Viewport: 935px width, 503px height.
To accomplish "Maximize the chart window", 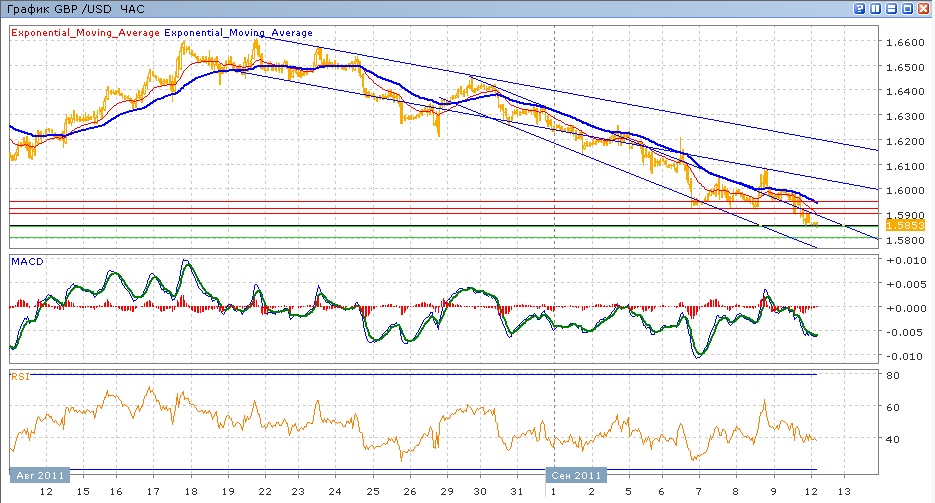I will tap(908, 8).
